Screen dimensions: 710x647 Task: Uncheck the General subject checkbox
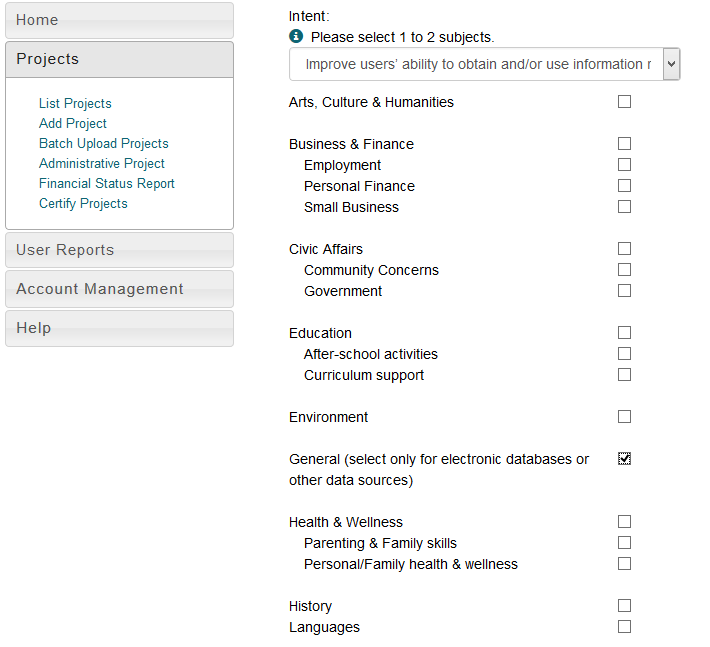coord(624,459)
